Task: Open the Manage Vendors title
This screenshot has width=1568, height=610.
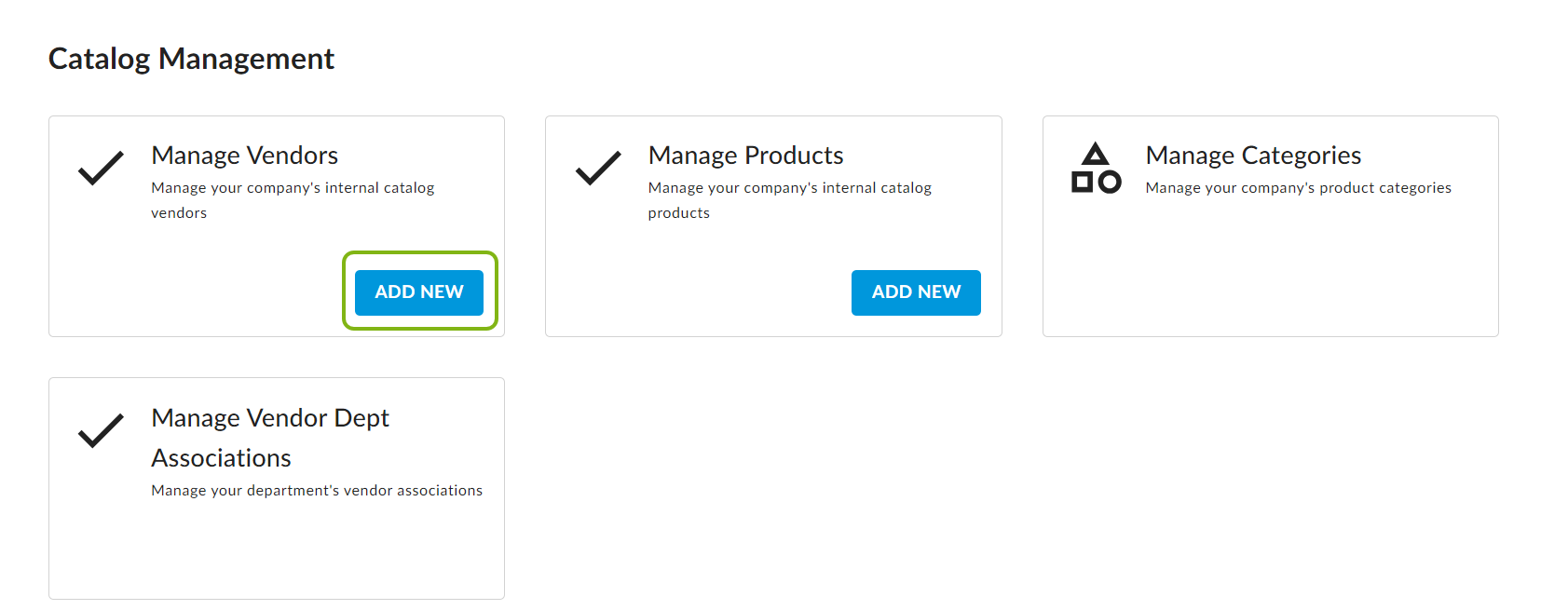Action: click(245, 156)
